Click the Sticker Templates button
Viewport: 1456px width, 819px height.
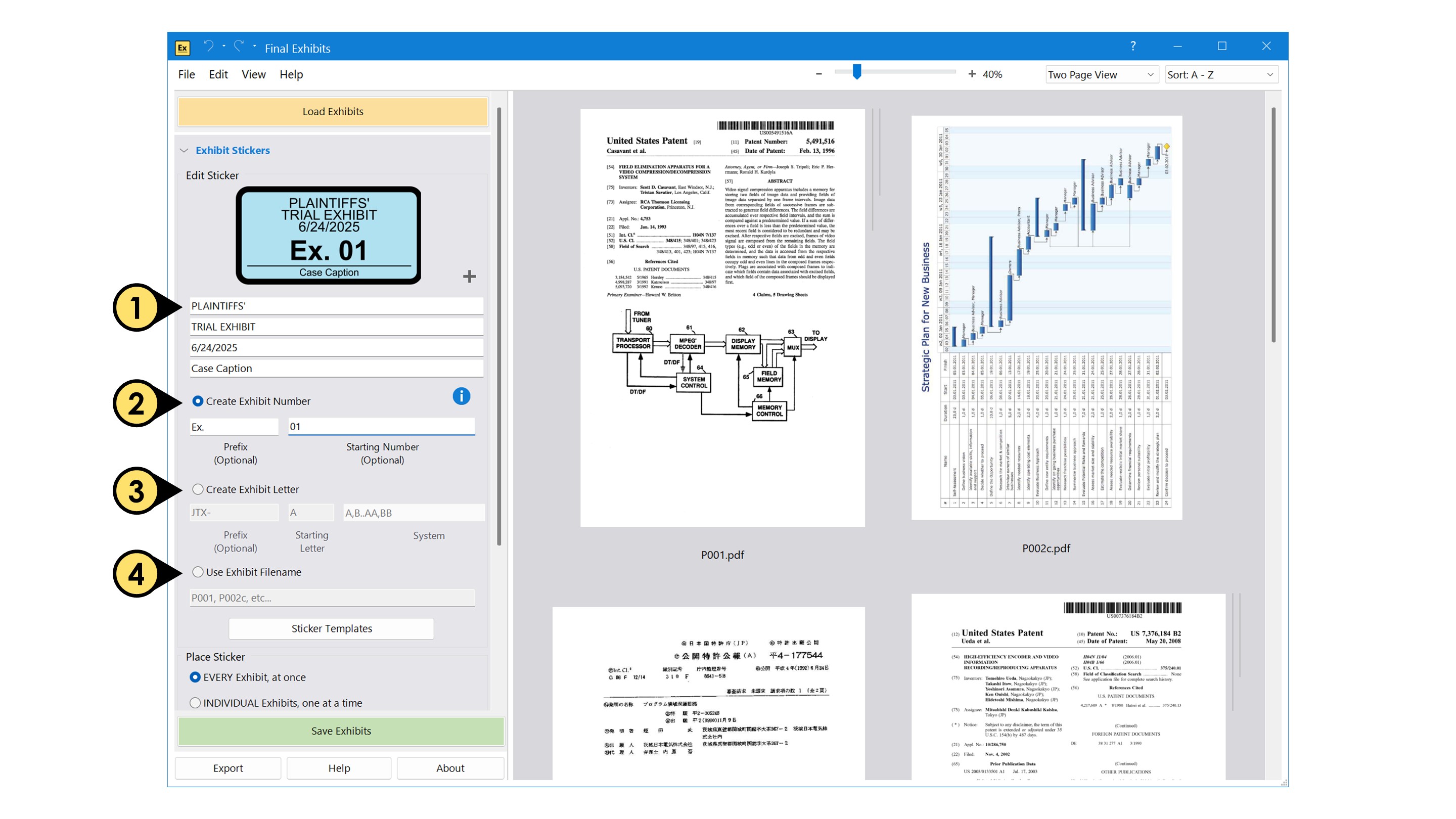331,628
